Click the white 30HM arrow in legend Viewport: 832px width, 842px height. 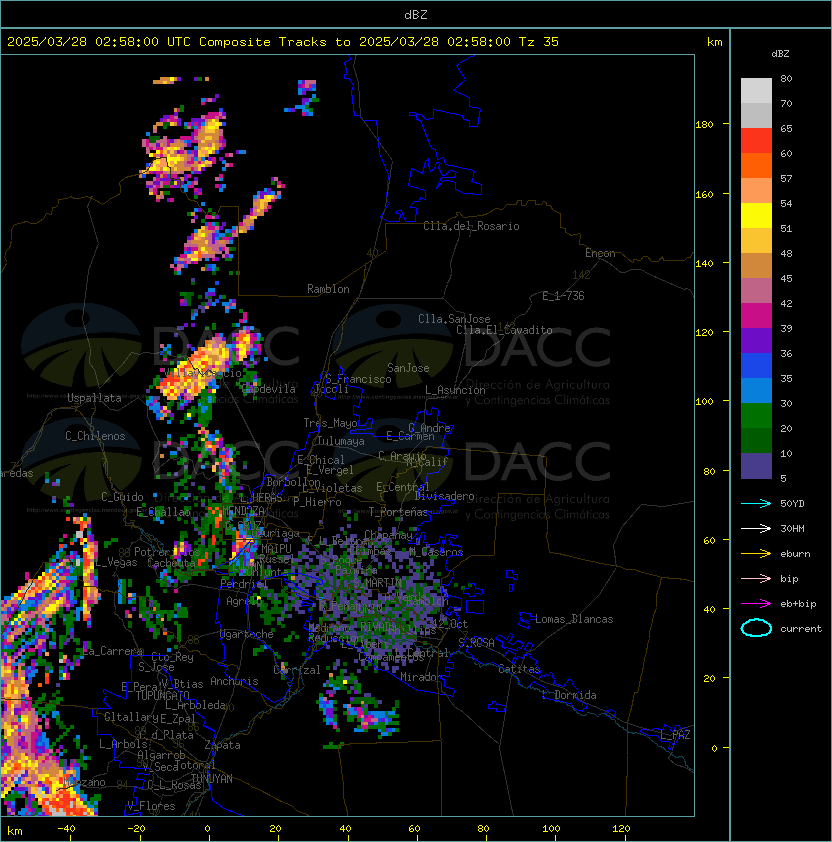(756, 528)
